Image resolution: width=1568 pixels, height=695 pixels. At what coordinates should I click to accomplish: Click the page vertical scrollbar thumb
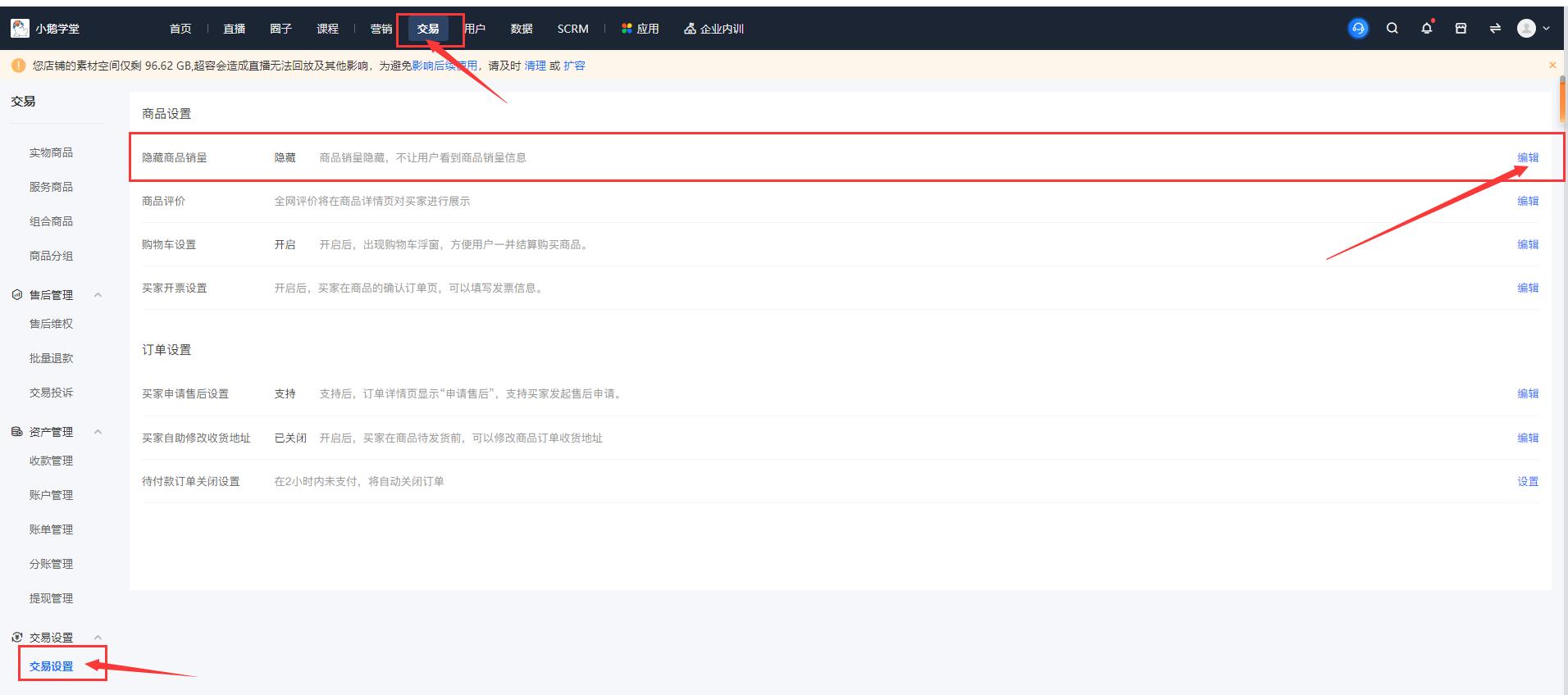point(1562,98)
